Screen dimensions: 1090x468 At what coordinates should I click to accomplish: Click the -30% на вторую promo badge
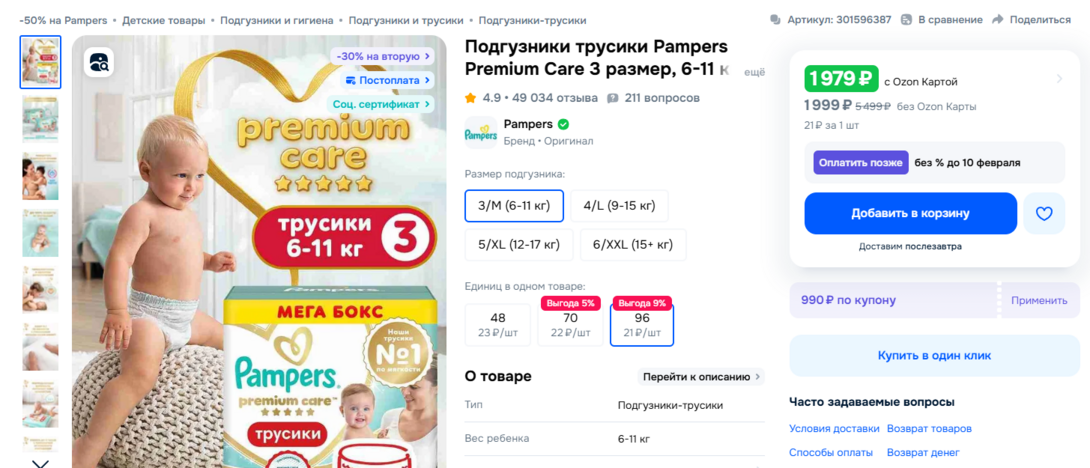(382, 56)
